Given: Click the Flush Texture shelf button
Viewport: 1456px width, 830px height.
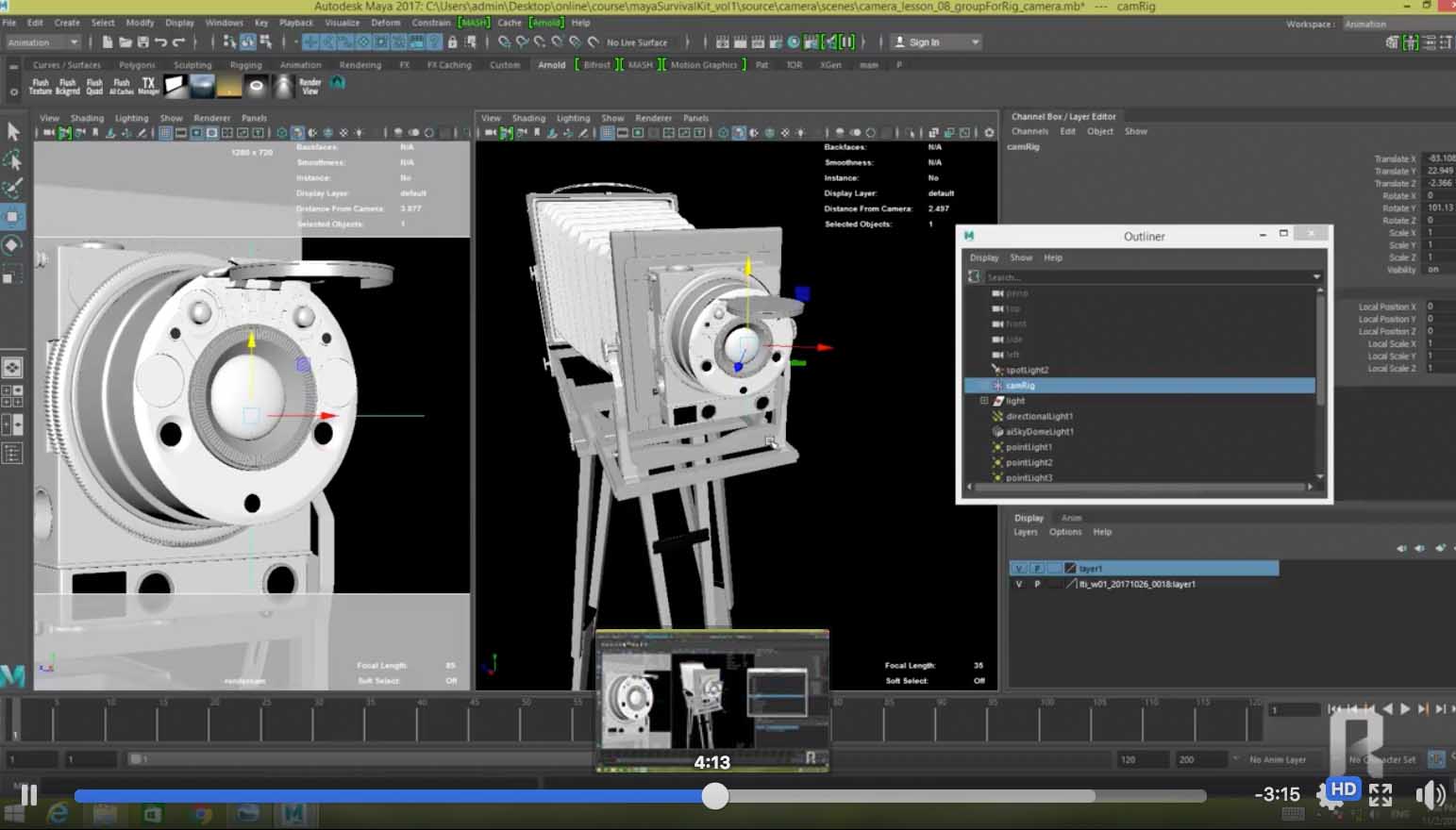Looking at the screenshot, I should tap(40, 86).
